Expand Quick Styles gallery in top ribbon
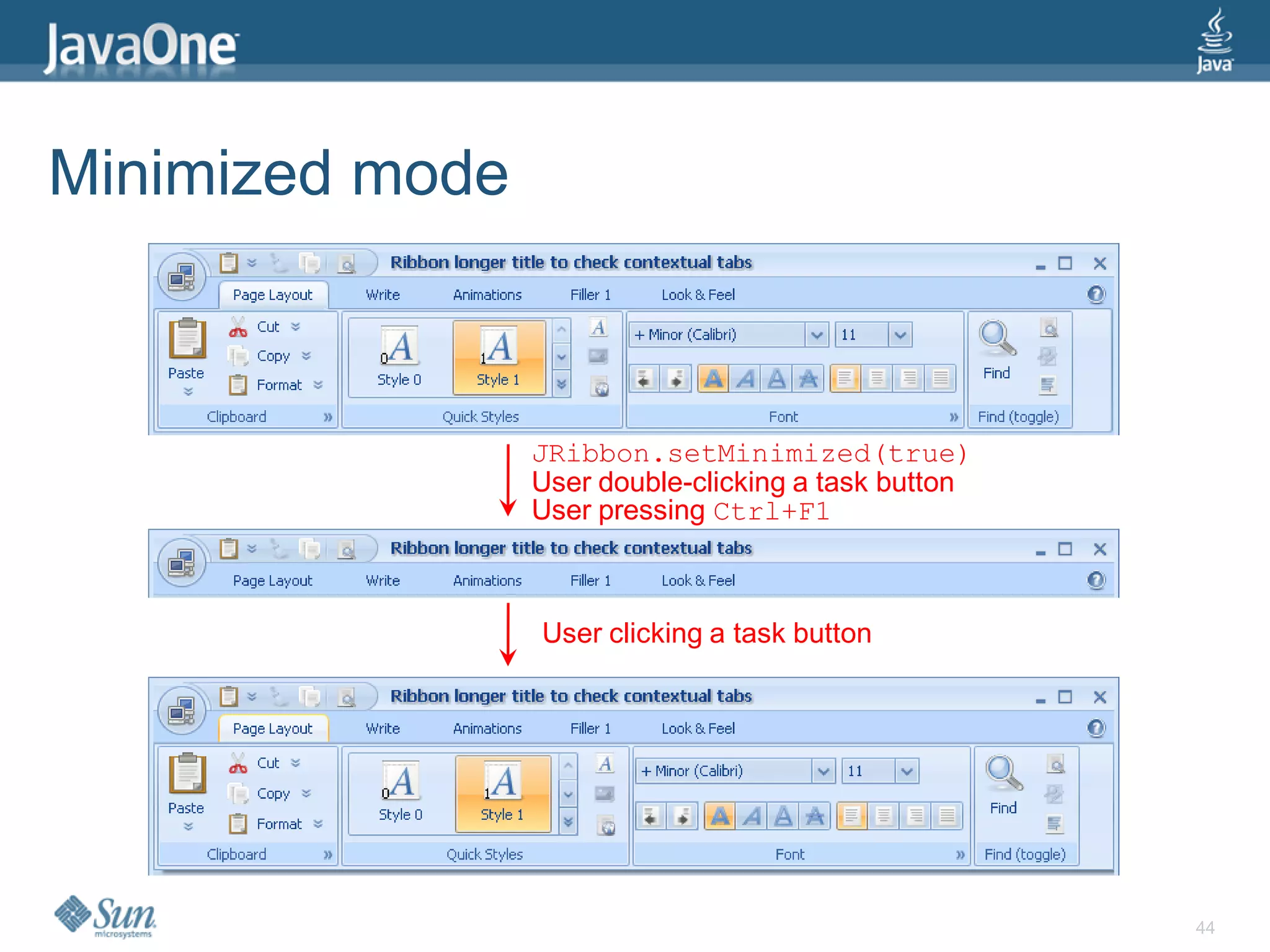Screen dimensions: 1270x952 (x=561, y=384)
